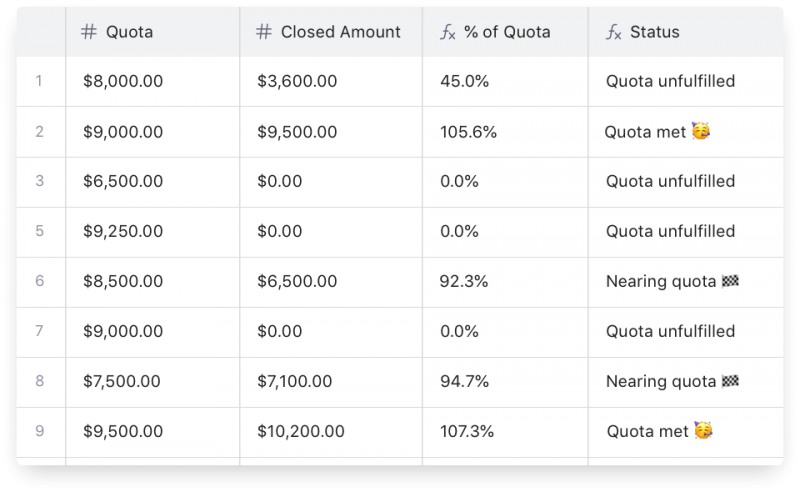Viewport: 800px width, 492px height.
Task: Click the $8,000.00 quota cell
Action: 122,81
